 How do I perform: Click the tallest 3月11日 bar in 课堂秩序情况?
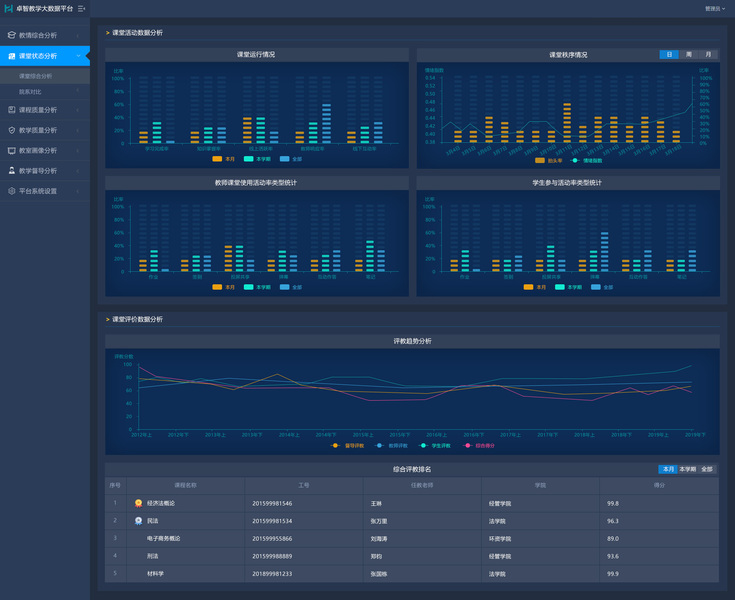(567, 123)
